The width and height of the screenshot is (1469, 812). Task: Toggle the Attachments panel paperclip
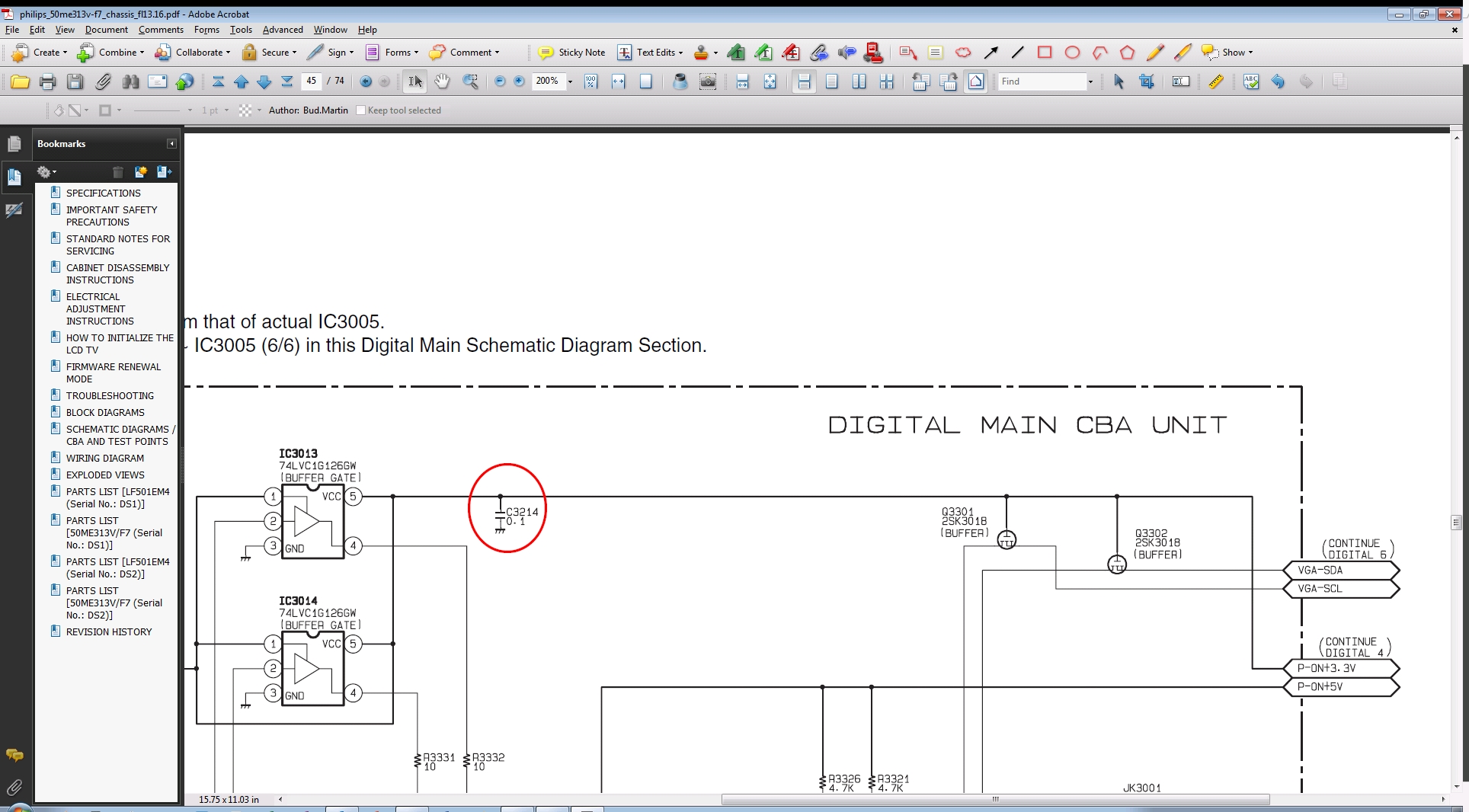14,787
